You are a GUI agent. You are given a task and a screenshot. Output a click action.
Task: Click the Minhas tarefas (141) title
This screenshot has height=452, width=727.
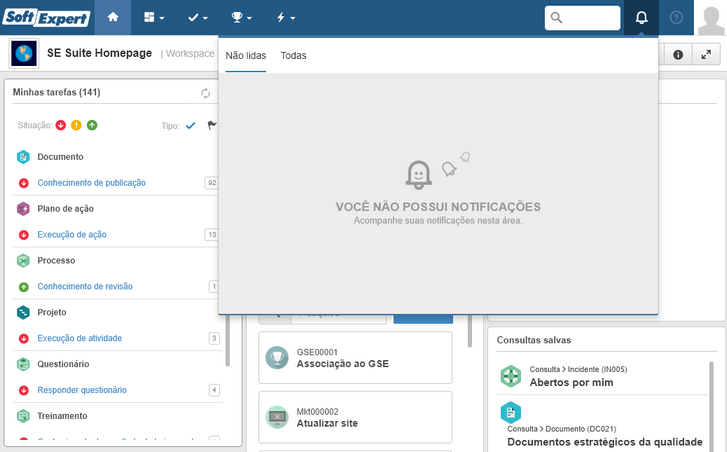(x=57, y=92)
